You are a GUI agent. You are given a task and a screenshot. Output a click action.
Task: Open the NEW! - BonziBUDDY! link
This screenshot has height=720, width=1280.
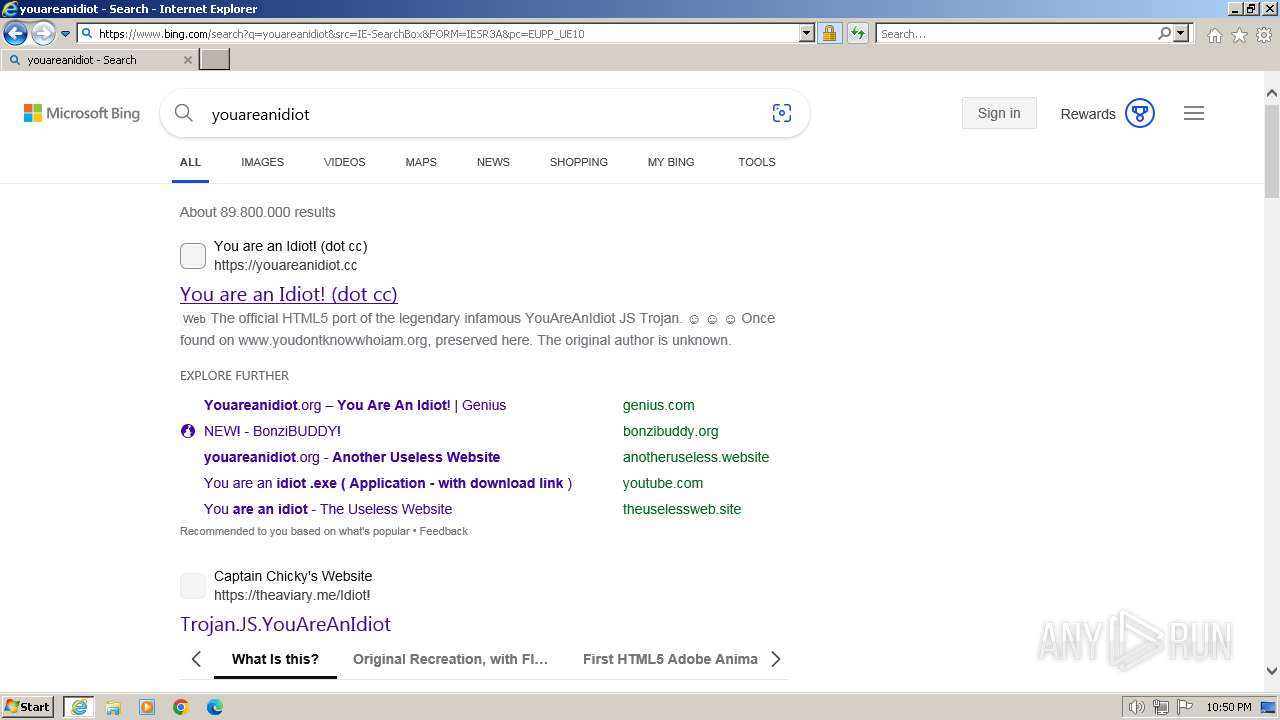[272, 431]
